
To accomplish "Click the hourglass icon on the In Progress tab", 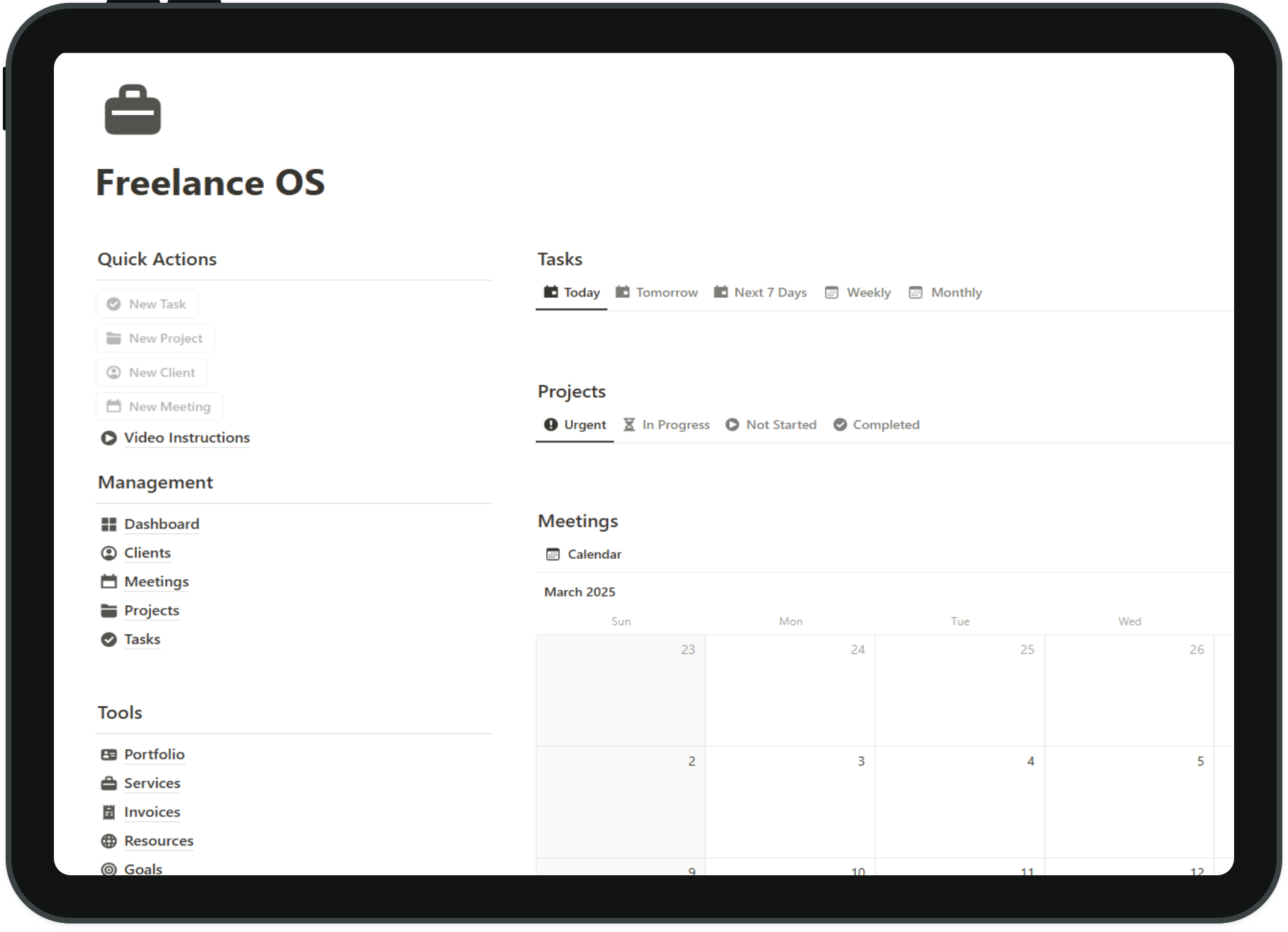I will pyautogui.click(x=629, y=424).
